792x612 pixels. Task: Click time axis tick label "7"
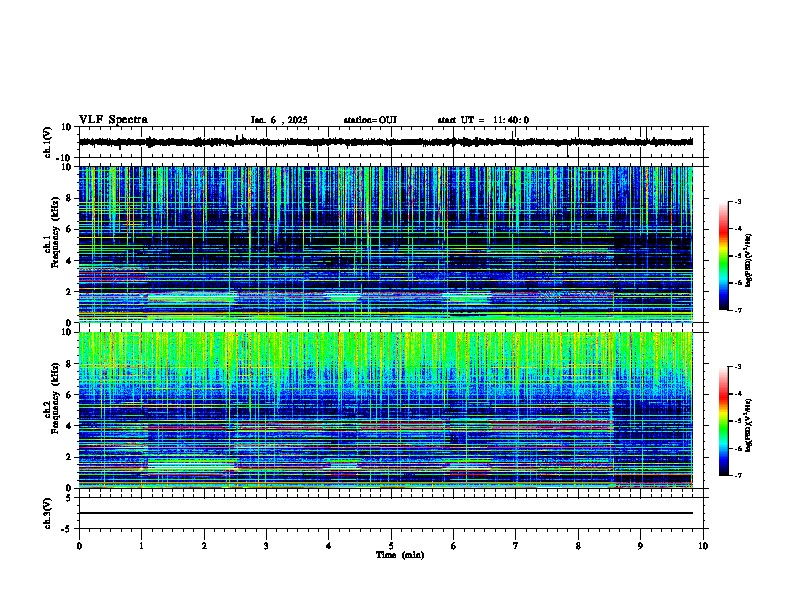tap(516, 546)
